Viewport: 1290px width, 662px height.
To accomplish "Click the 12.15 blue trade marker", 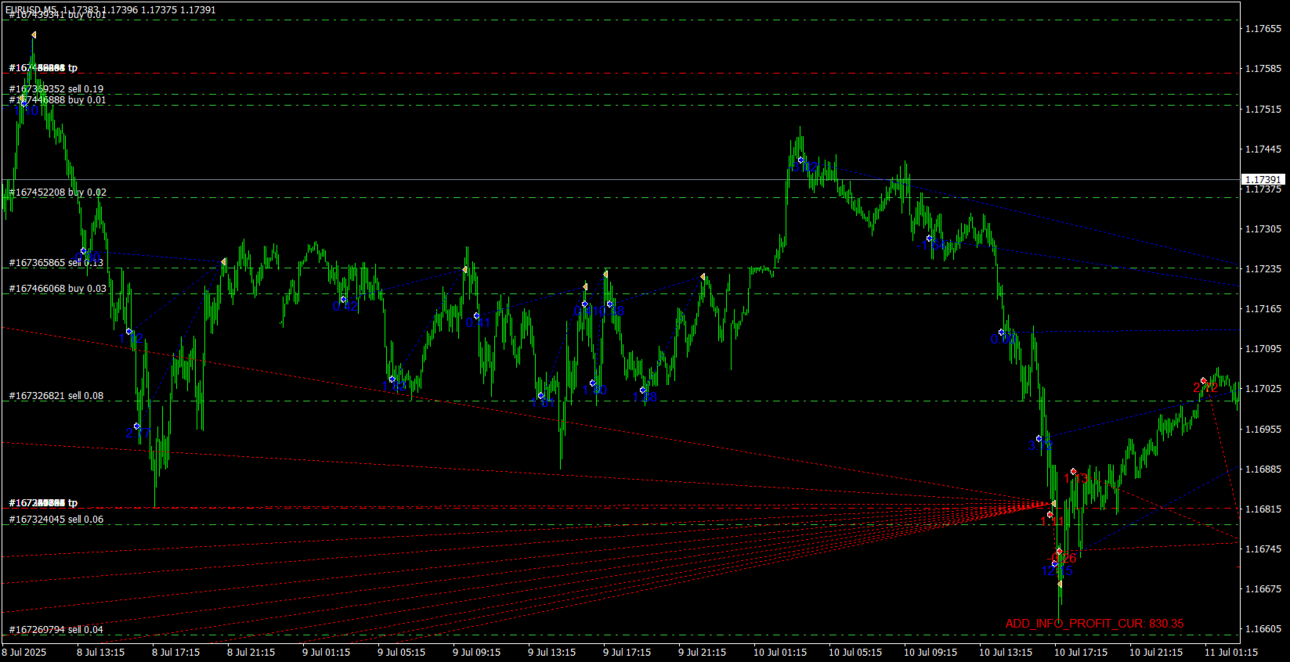I will [x=1057, y=571].
